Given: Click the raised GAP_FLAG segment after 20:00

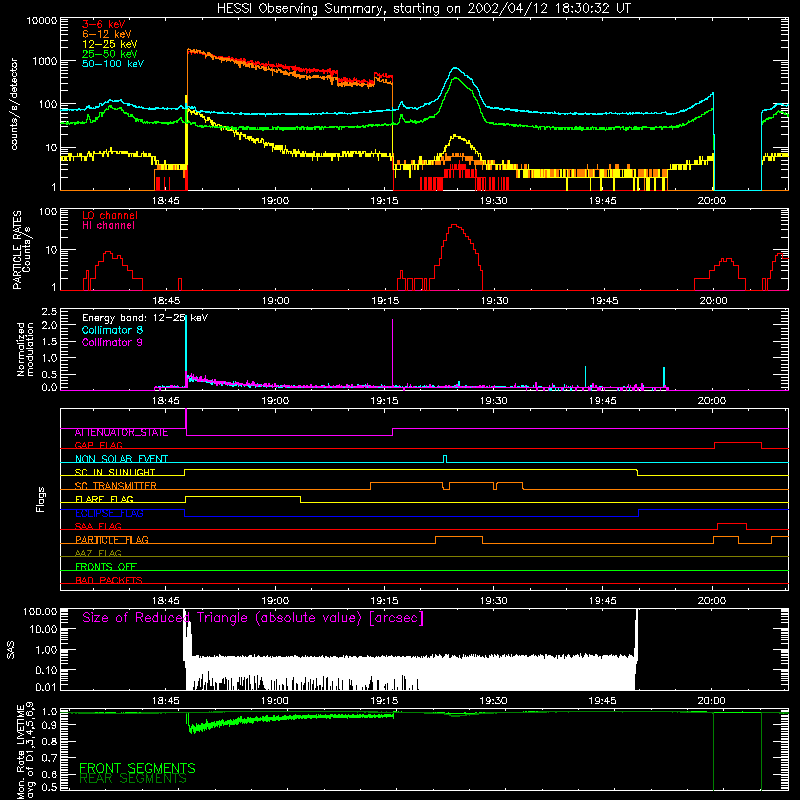Looking at the screenshot, I should [738, 443].
